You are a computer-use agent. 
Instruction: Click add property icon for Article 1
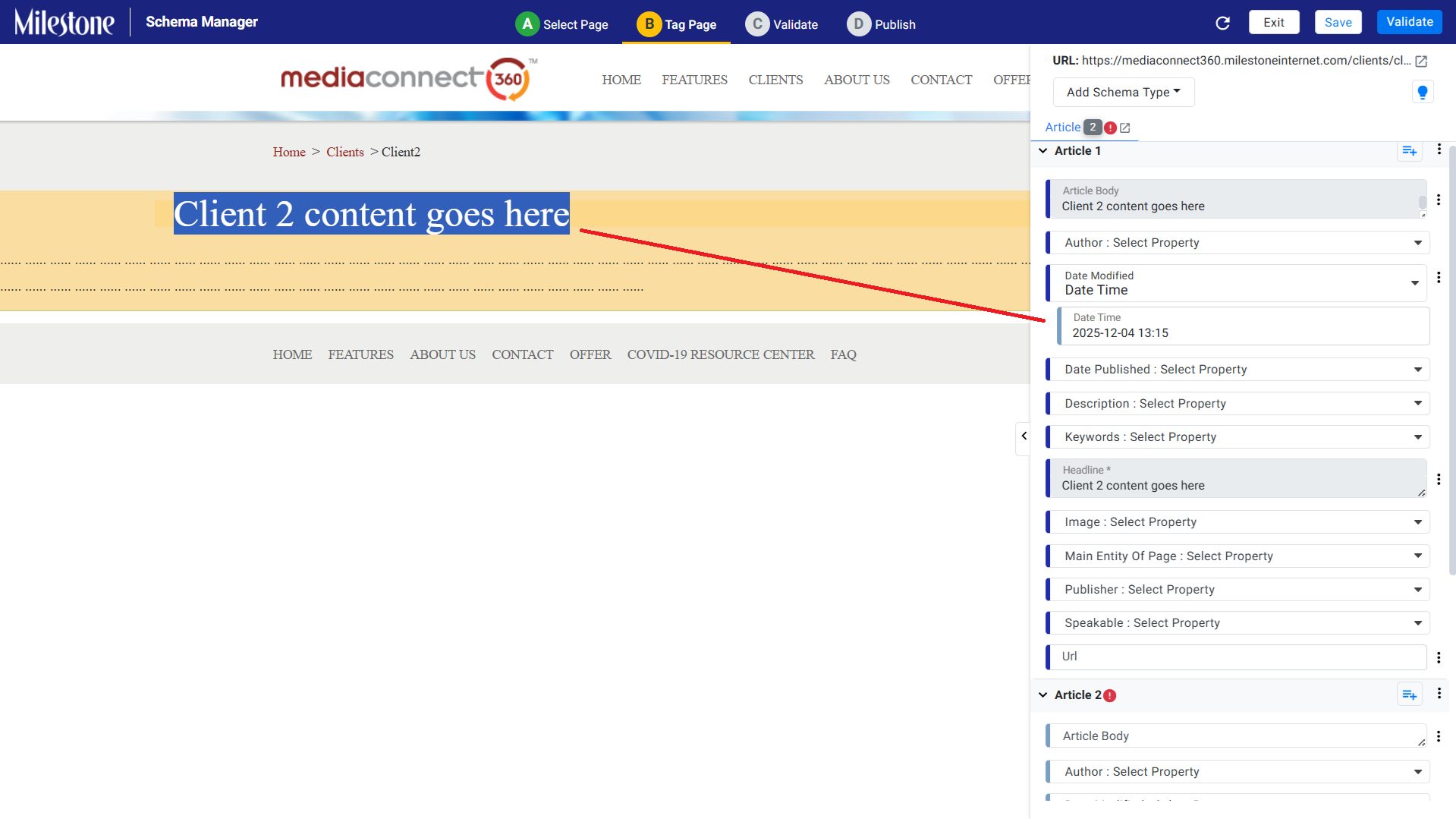(1409, 151)
